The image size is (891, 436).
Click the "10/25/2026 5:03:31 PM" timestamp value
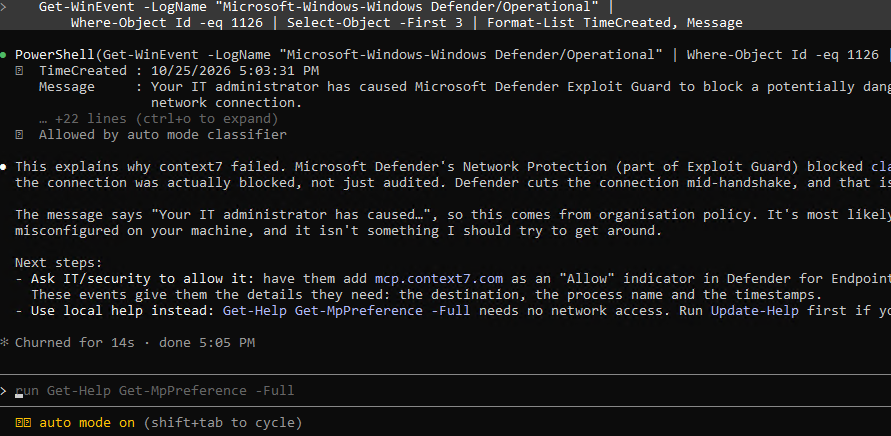(235, 71)
